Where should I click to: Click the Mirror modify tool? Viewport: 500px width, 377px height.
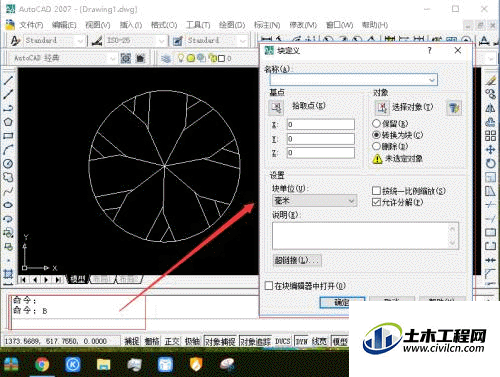pos(490,108)
